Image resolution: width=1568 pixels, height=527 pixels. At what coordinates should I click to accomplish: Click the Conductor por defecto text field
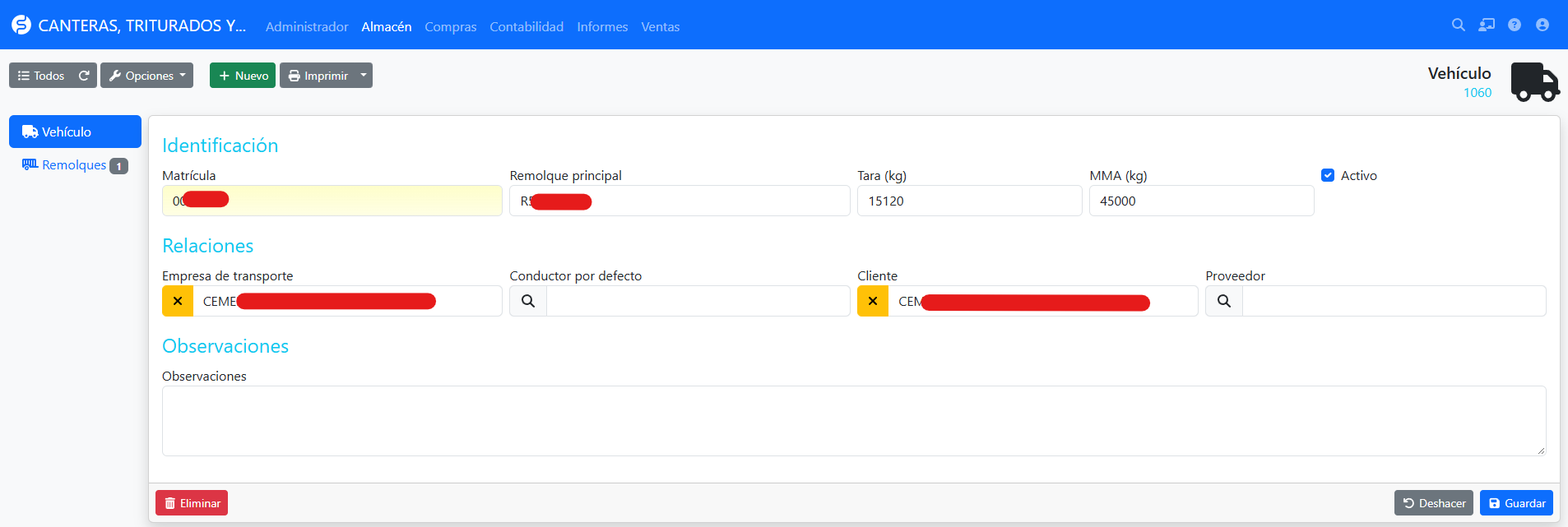[698, 301]
